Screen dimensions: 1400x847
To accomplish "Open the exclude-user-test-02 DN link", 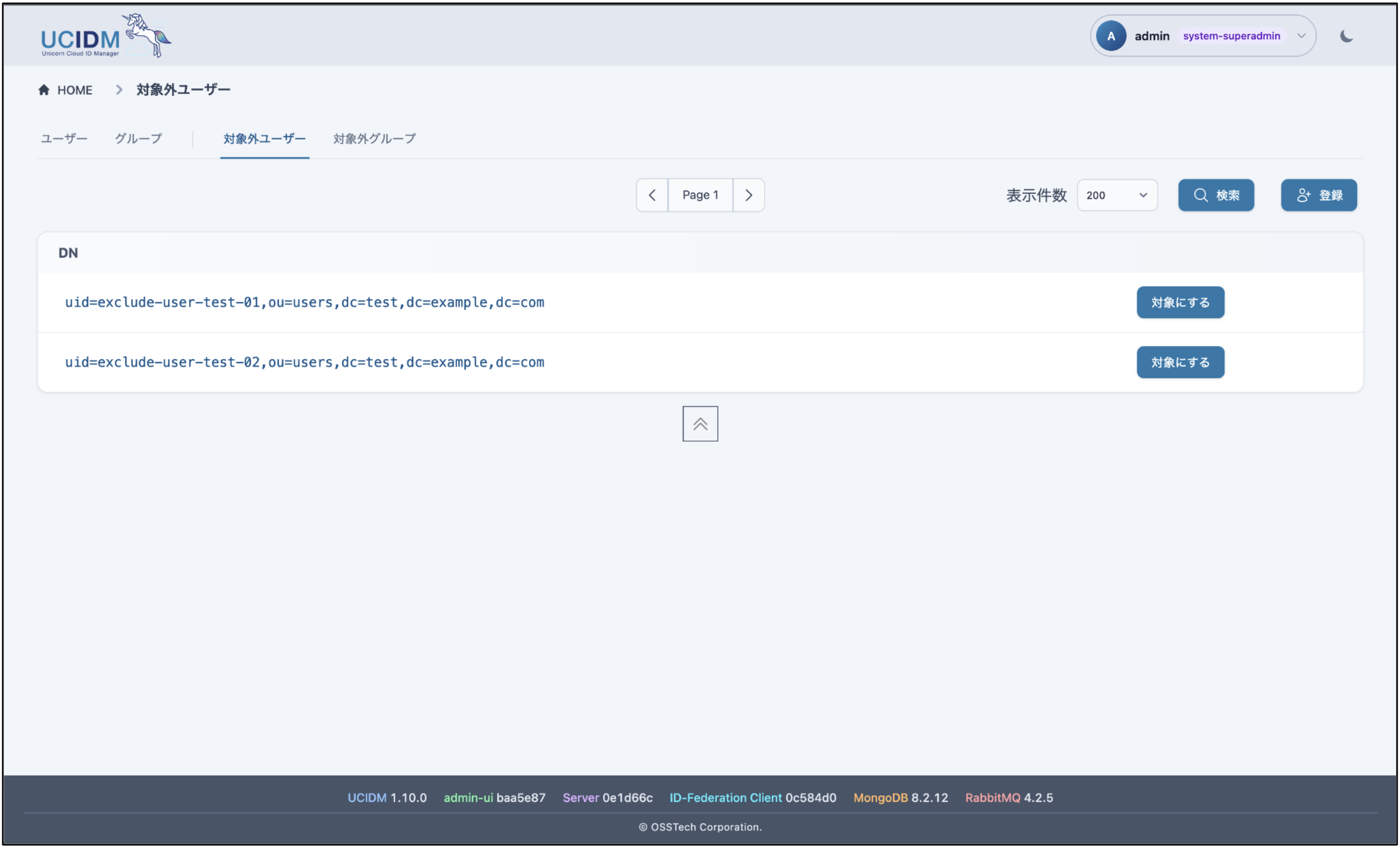I will click(x=304, y=362).
